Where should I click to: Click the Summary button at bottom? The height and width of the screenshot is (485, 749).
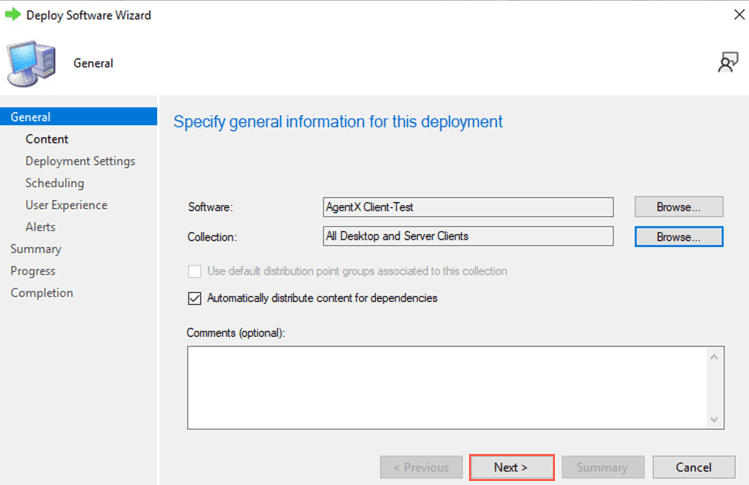[603, 467]
